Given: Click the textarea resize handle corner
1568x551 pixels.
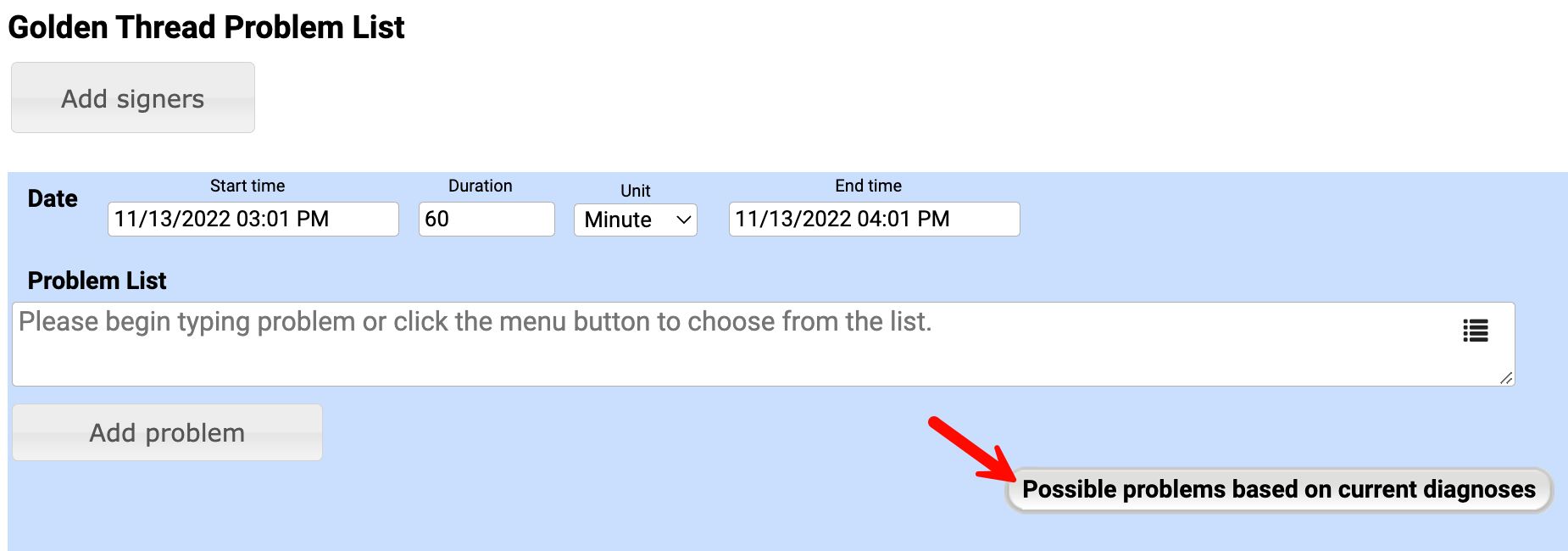Looking at the screenshot, I should tap(1505, 378).
